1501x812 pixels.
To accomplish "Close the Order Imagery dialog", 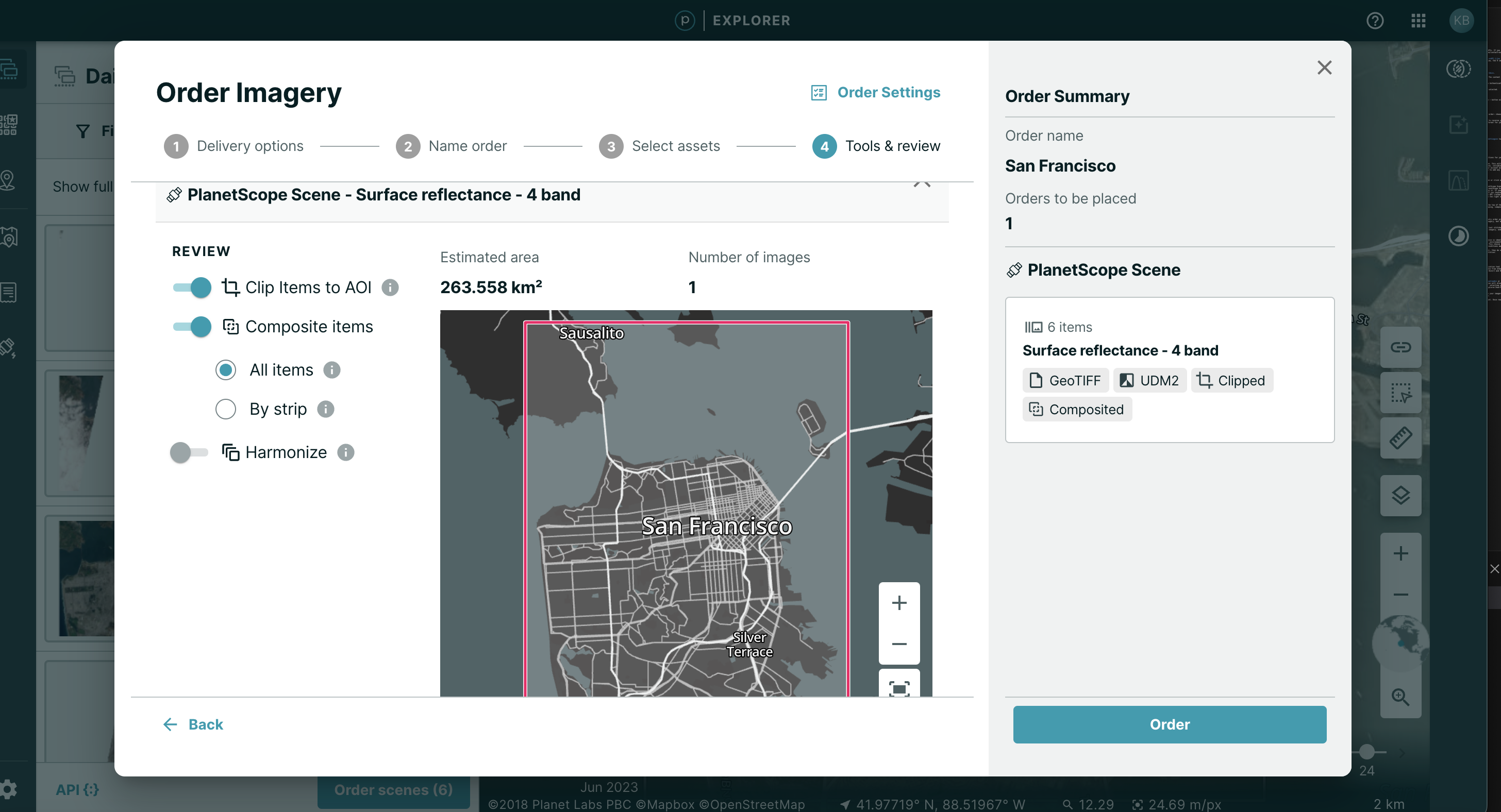I will 1324,67.
